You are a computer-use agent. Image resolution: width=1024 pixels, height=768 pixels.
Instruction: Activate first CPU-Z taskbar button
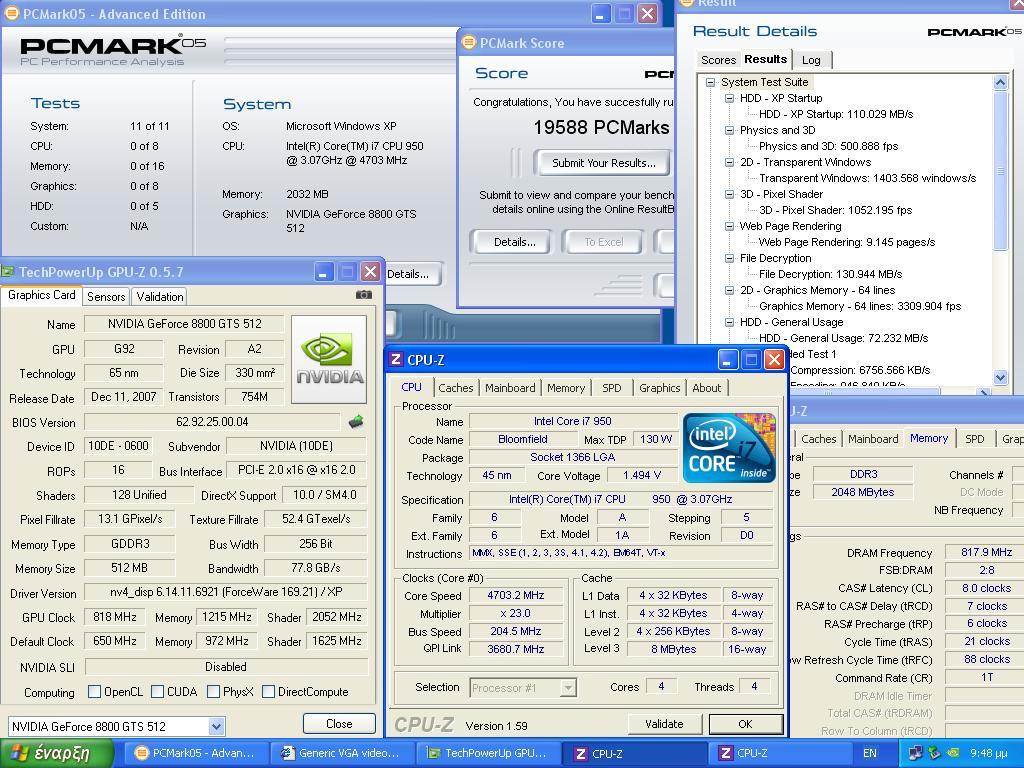pyautogui.click(x=635, y=754)
